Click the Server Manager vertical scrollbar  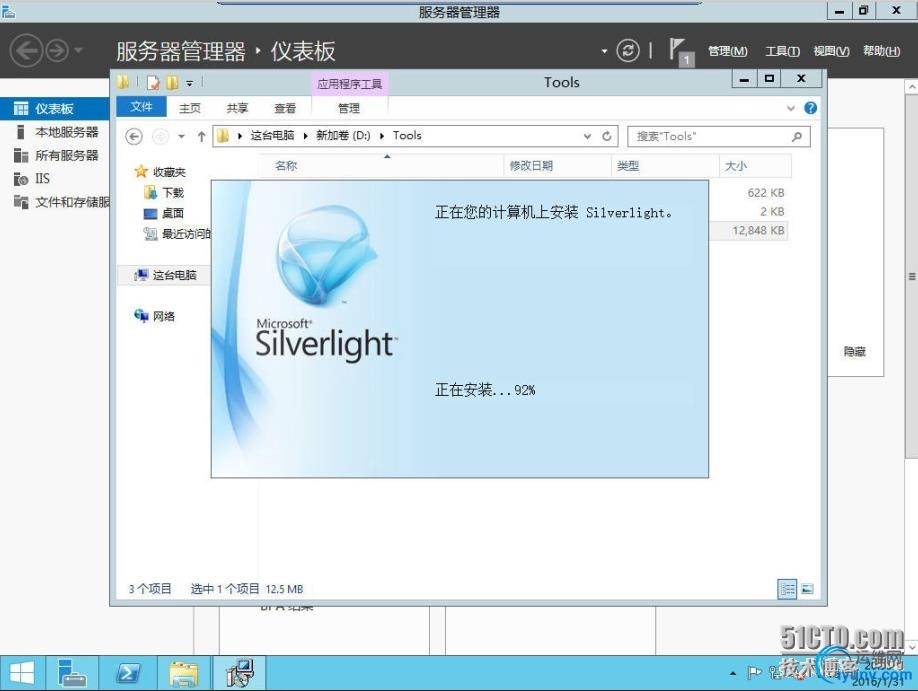912,276
